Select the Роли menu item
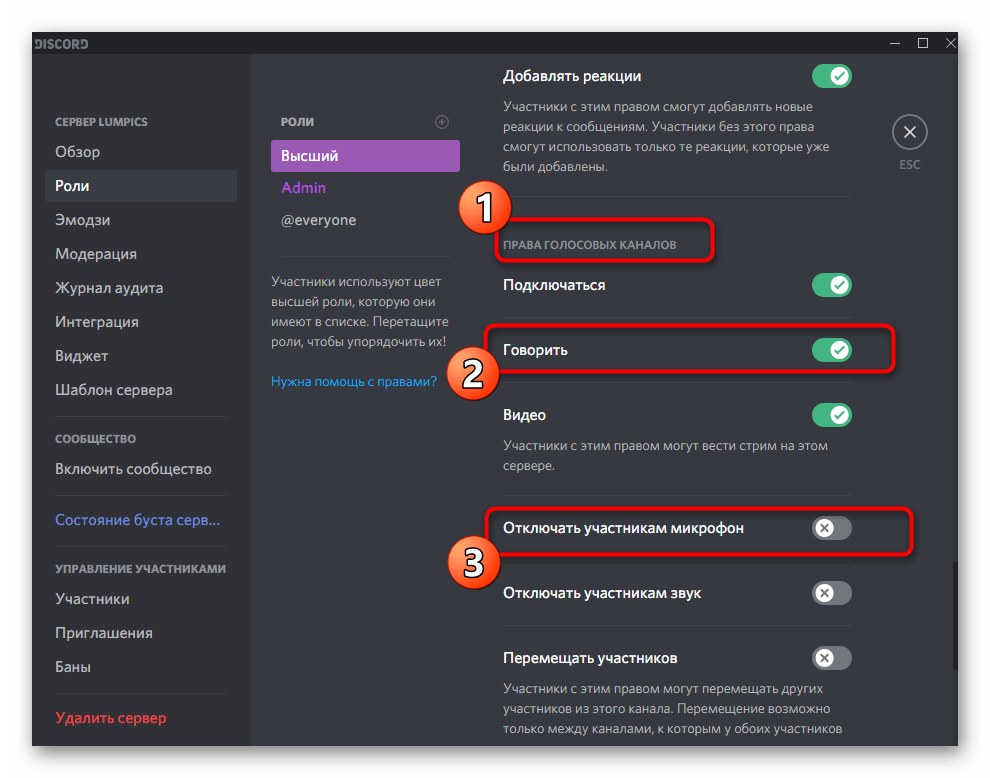 (141, 186)
